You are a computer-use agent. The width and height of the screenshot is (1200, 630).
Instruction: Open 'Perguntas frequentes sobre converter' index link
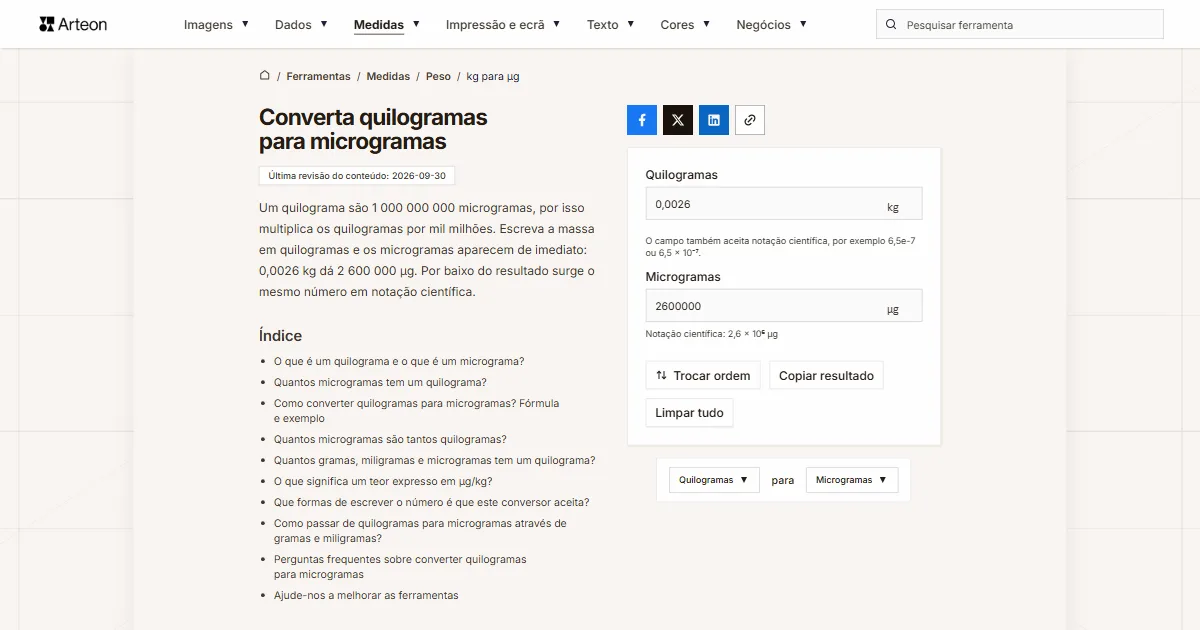coord(400,567)
